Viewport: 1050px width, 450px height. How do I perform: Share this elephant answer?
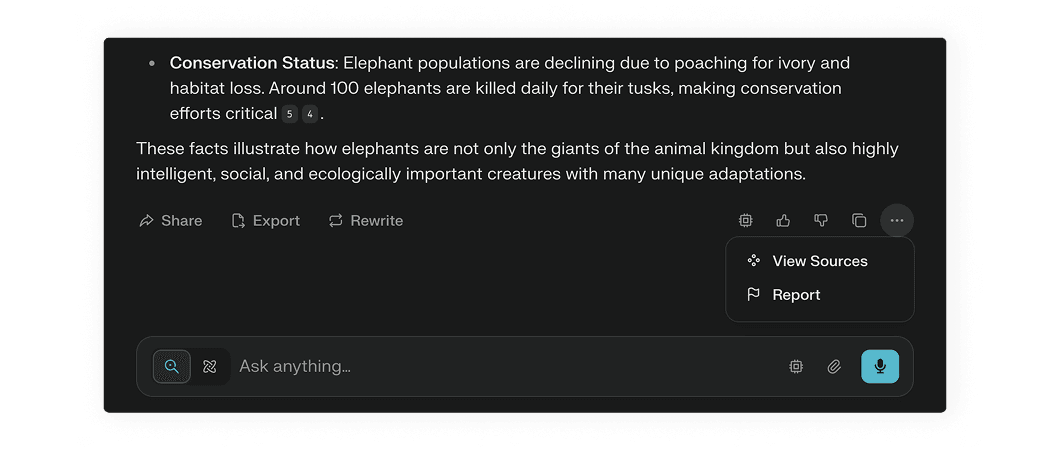coord(171,221)
